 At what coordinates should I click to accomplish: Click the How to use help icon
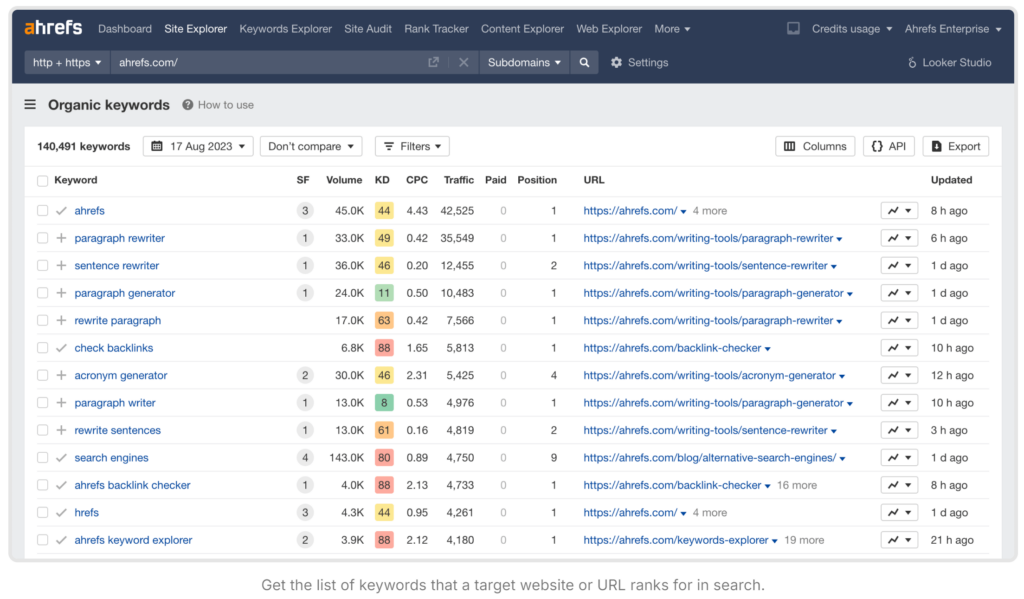(x=187, y=105)
